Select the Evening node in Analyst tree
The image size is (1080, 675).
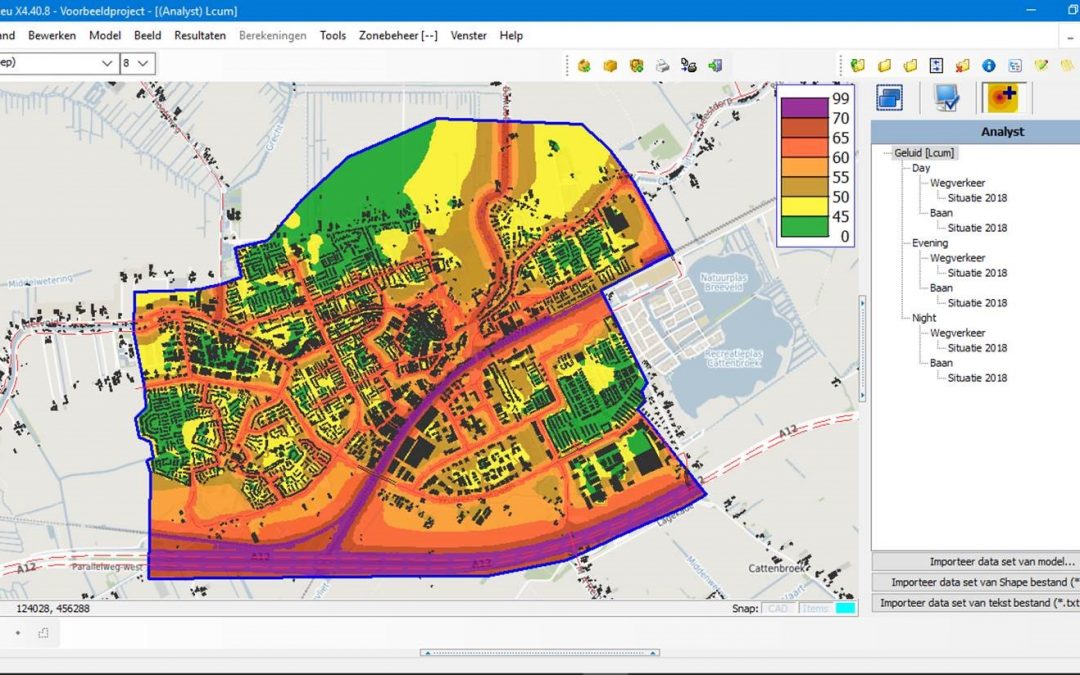click(x=930, y=243)
